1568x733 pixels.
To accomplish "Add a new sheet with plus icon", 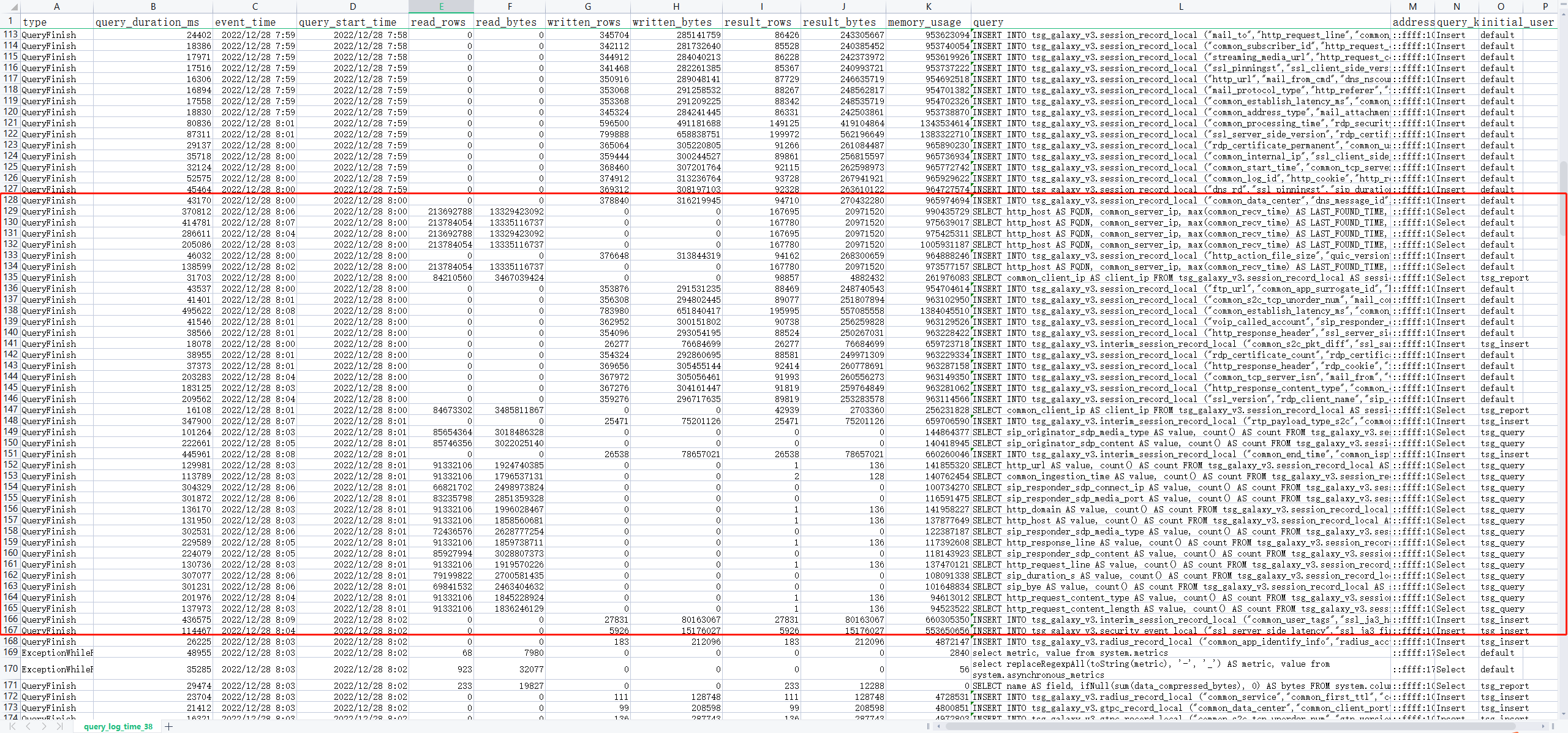I will [x=169, y=726].
